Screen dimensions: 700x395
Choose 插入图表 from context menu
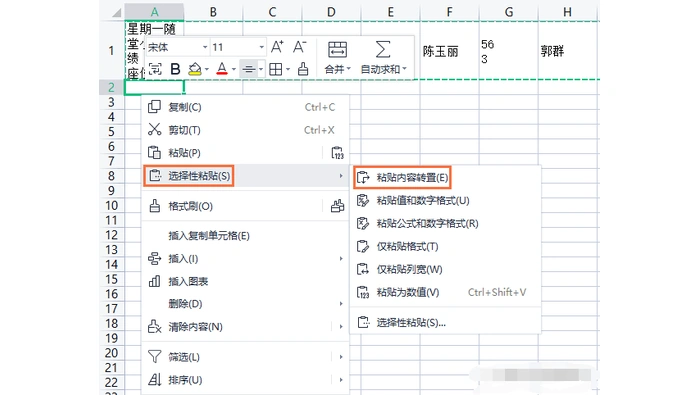pyautogui.click(x=245, y=281)
